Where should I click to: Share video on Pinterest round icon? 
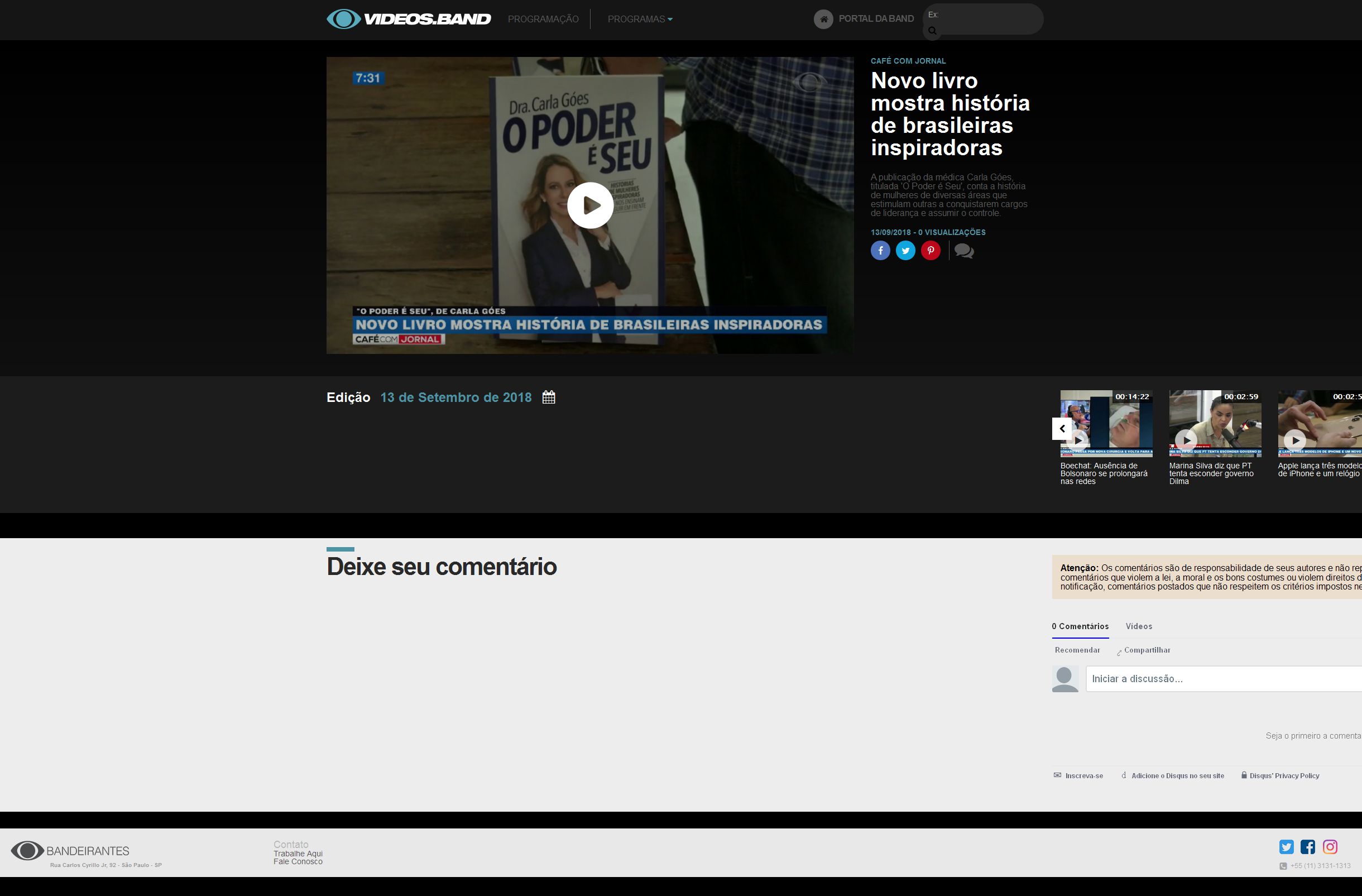[931, 251]
